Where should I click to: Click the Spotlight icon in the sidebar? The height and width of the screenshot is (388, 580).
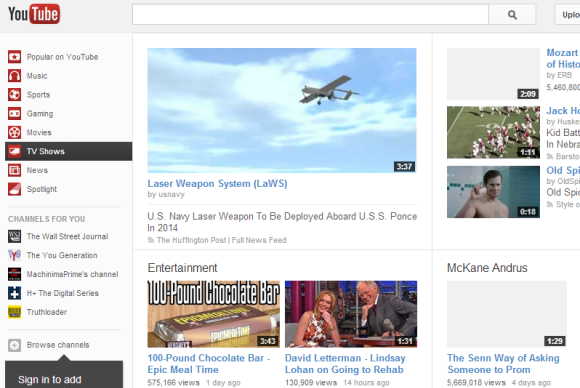14,189
